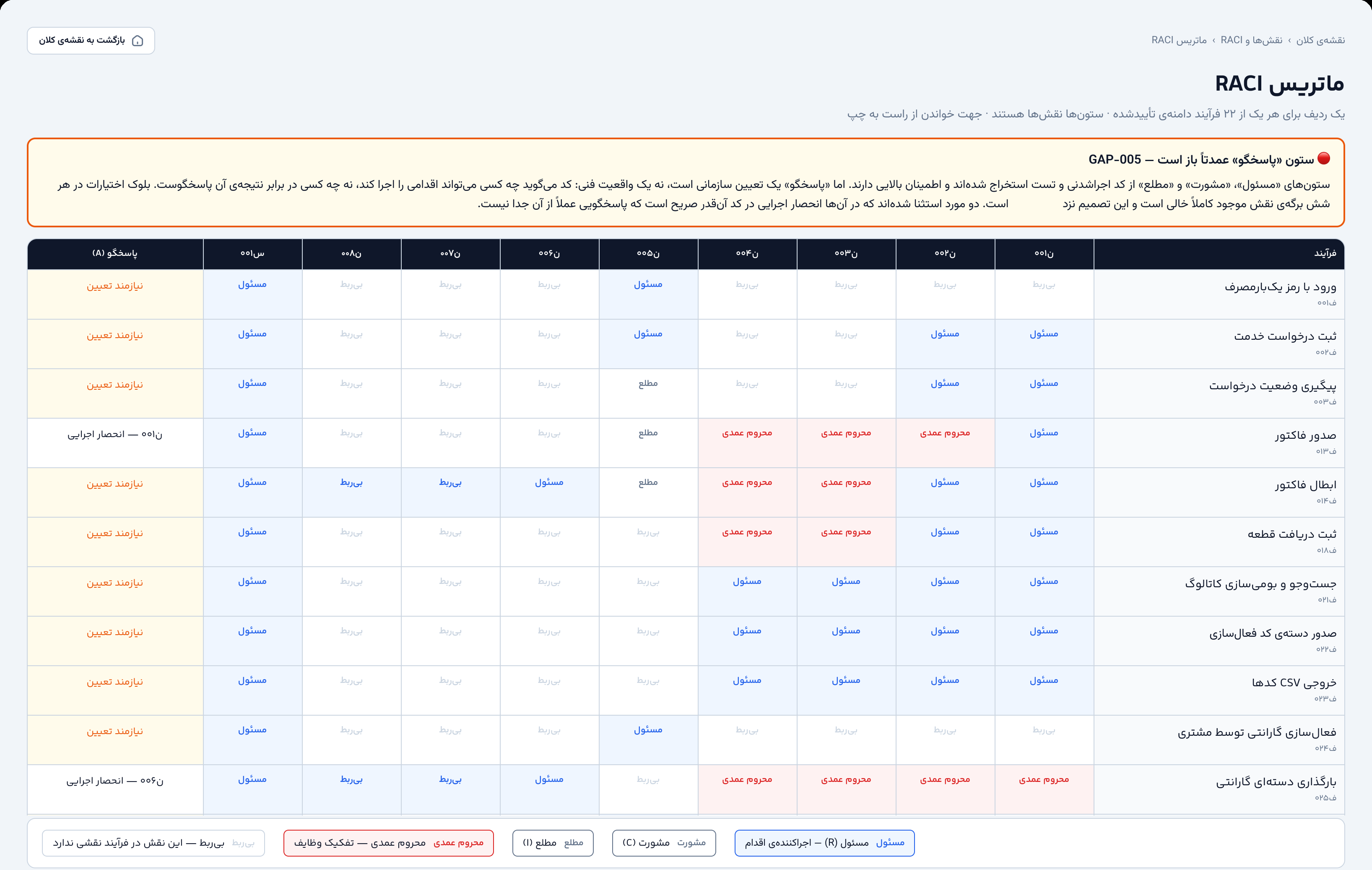
Task: Open the نقشه‌ی کلان breadcrumb link
Action: click(1320, 40)
